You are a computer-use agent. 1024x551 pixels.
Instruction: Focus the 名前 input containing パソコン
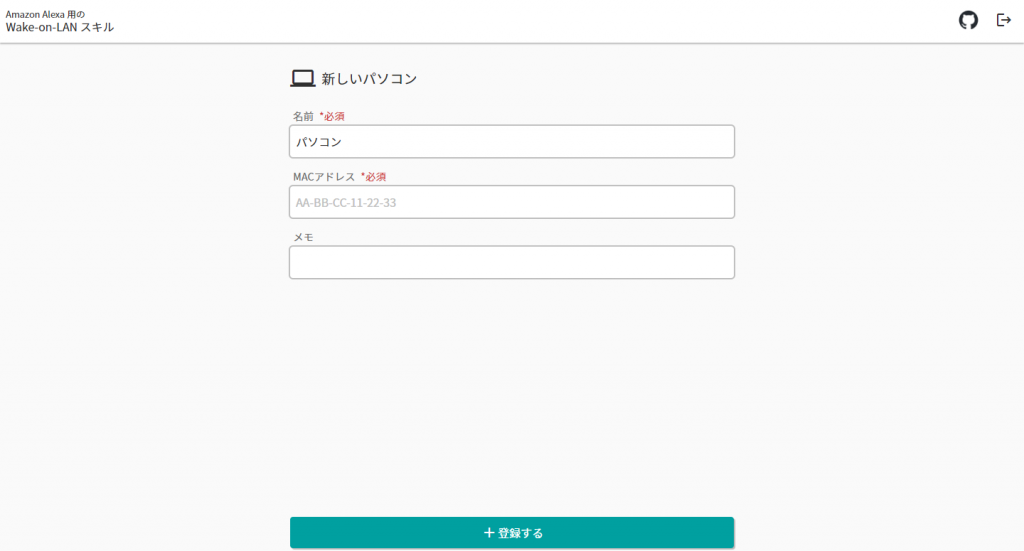[x=512, y=142]
